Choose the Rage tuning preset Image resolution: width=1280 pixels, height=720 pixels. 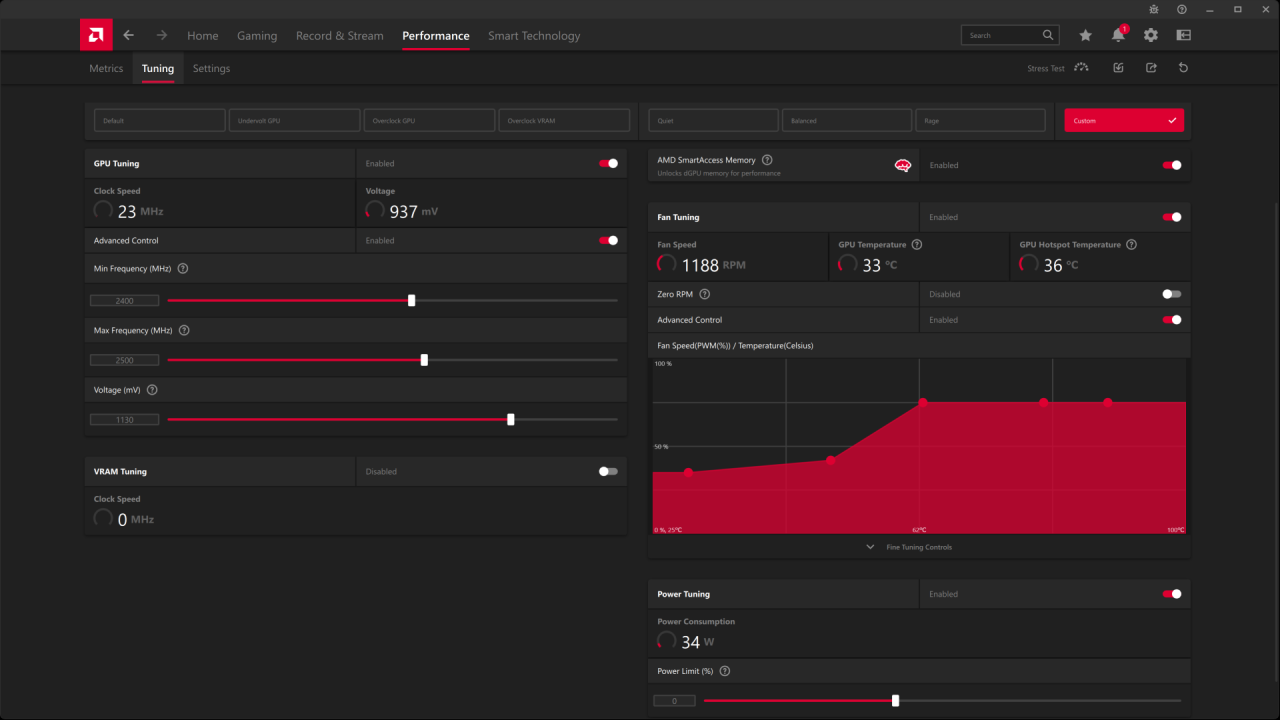click(x=980, y=120)
